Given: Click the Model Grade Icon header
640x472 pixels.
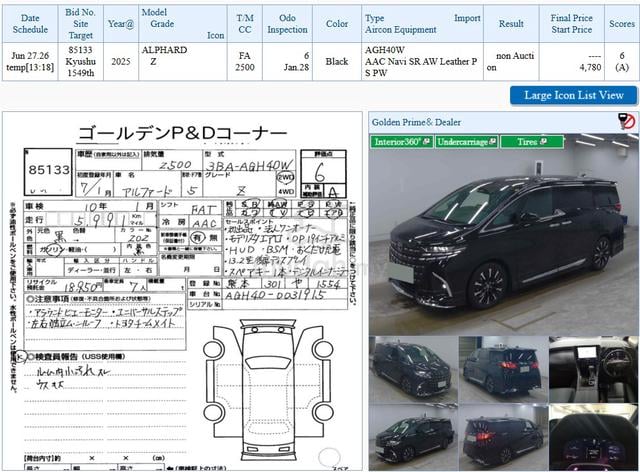Looking at the screenshot, I should click(x=183, y=24).
